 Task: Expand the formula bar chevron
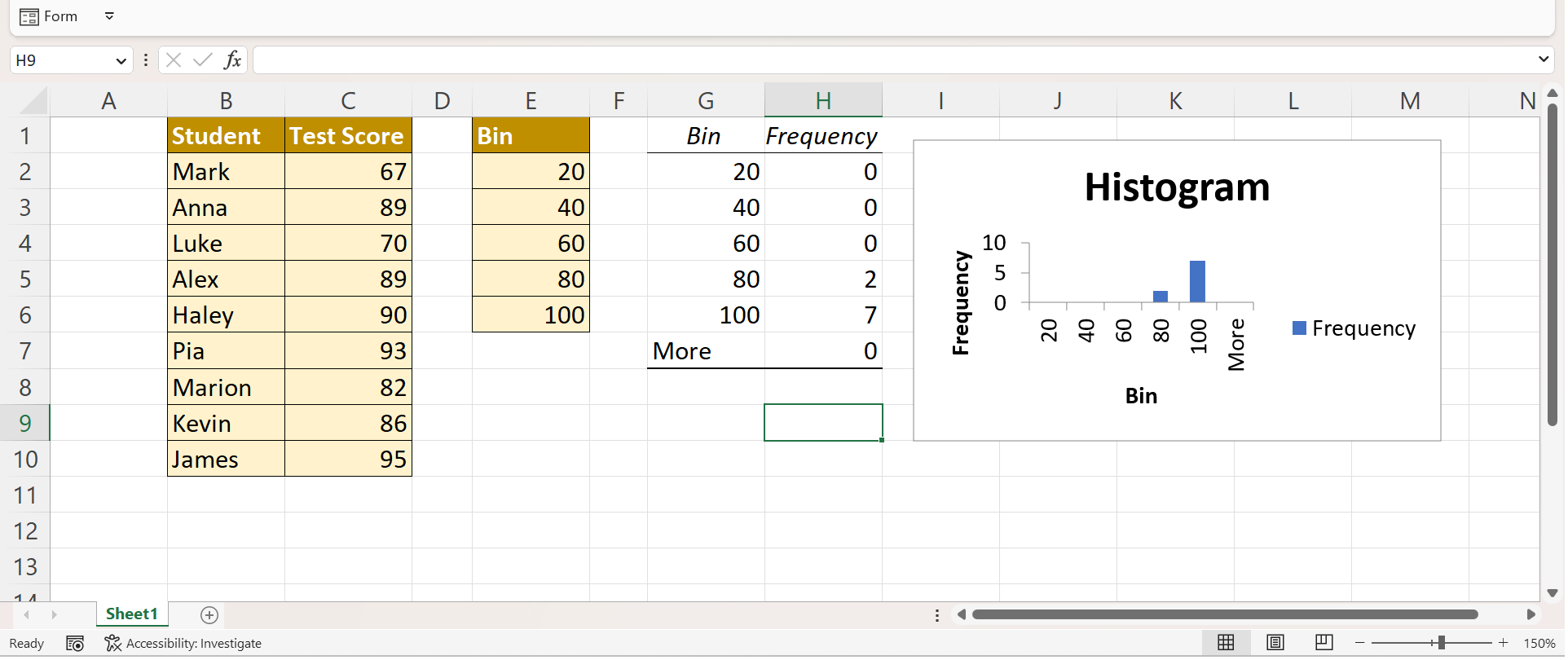[x=1543, y=59]
